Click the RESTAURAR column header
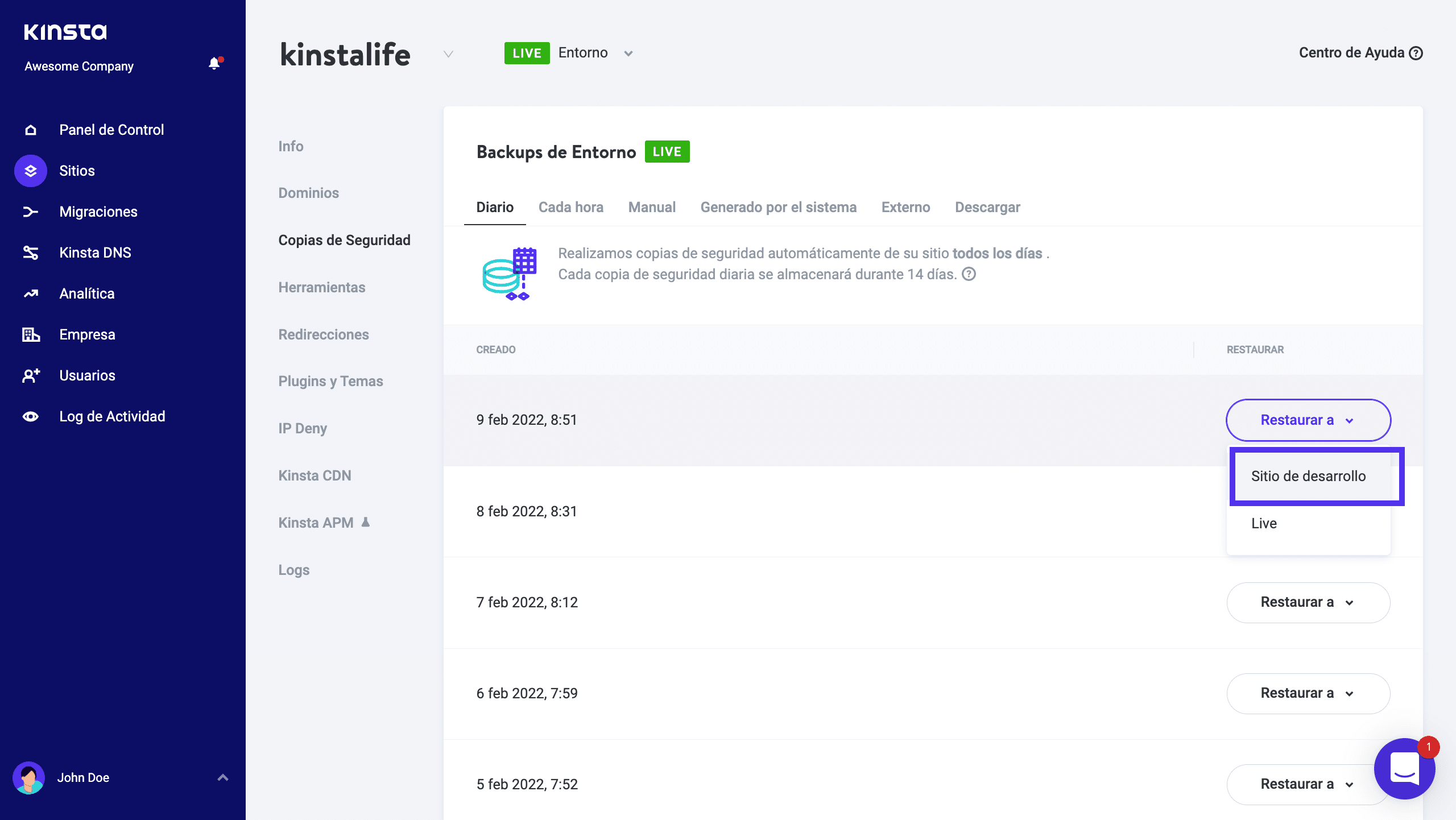The width and height of the screenshot is (1456, 820). (x=1255, y=350)
